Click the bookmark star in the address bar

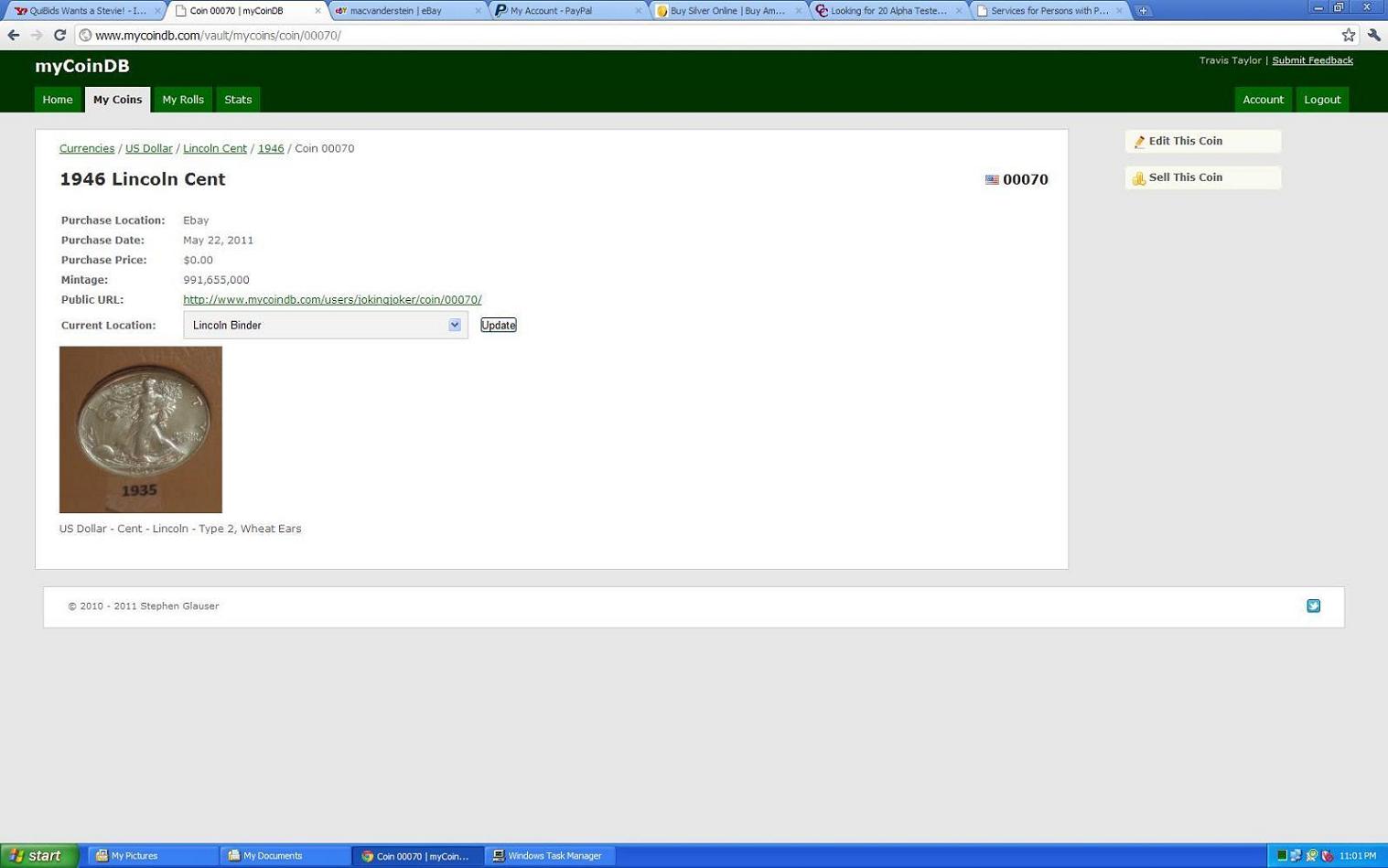click(x=1348, y=35)
